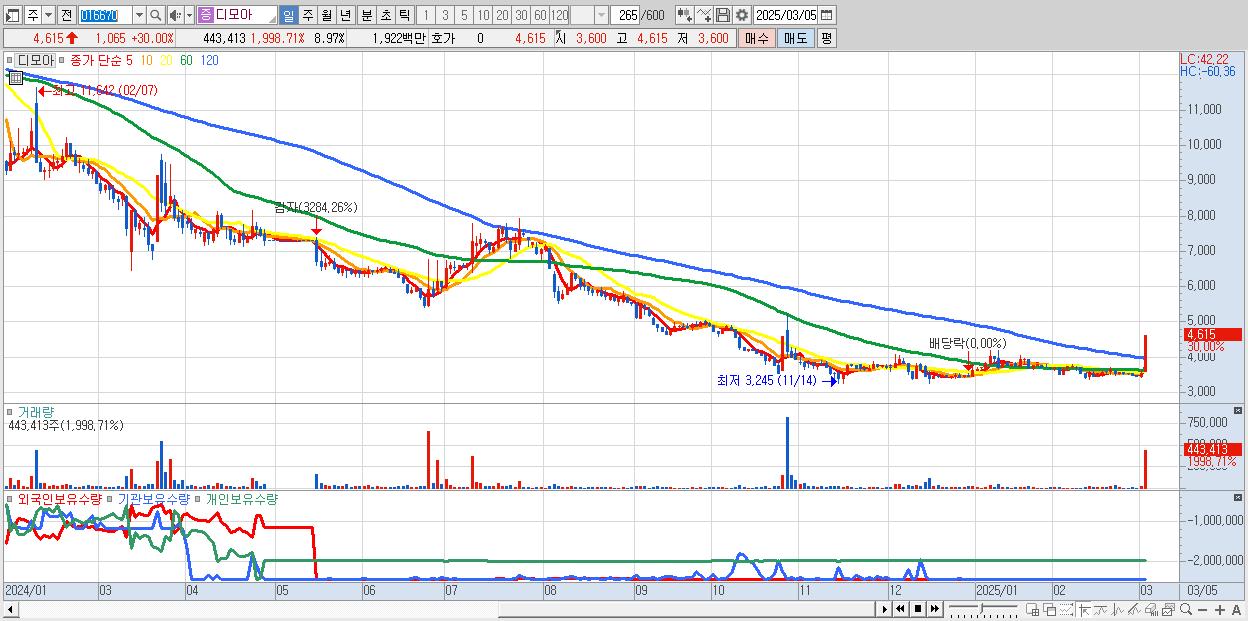The width and height of the screenshot is (1248, 621).
Task: Select the 3 interval button
Action: pyautogui.click(x=445, y=15)
